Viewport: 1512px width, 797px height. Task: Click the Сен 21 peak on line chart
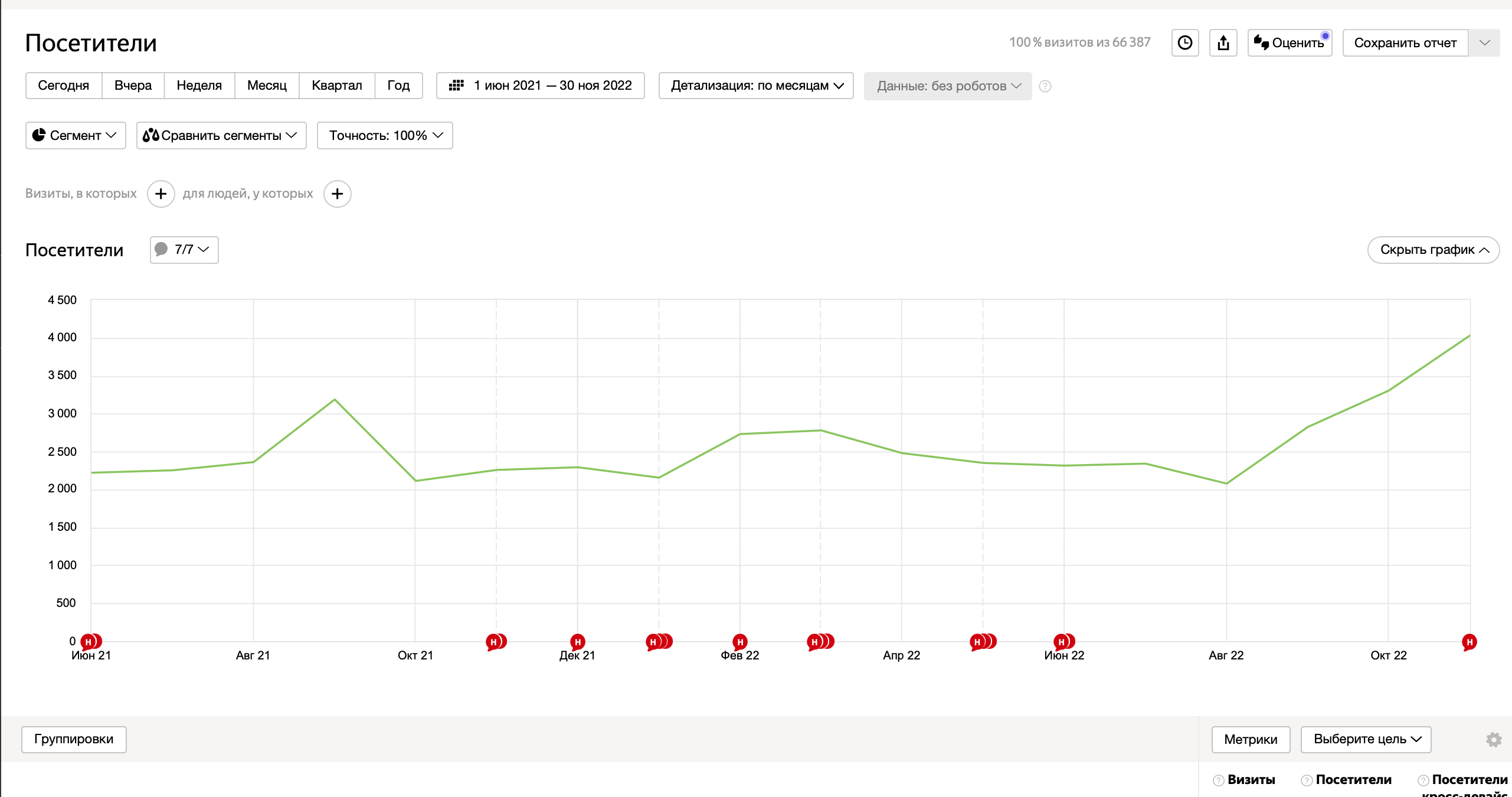335,400
